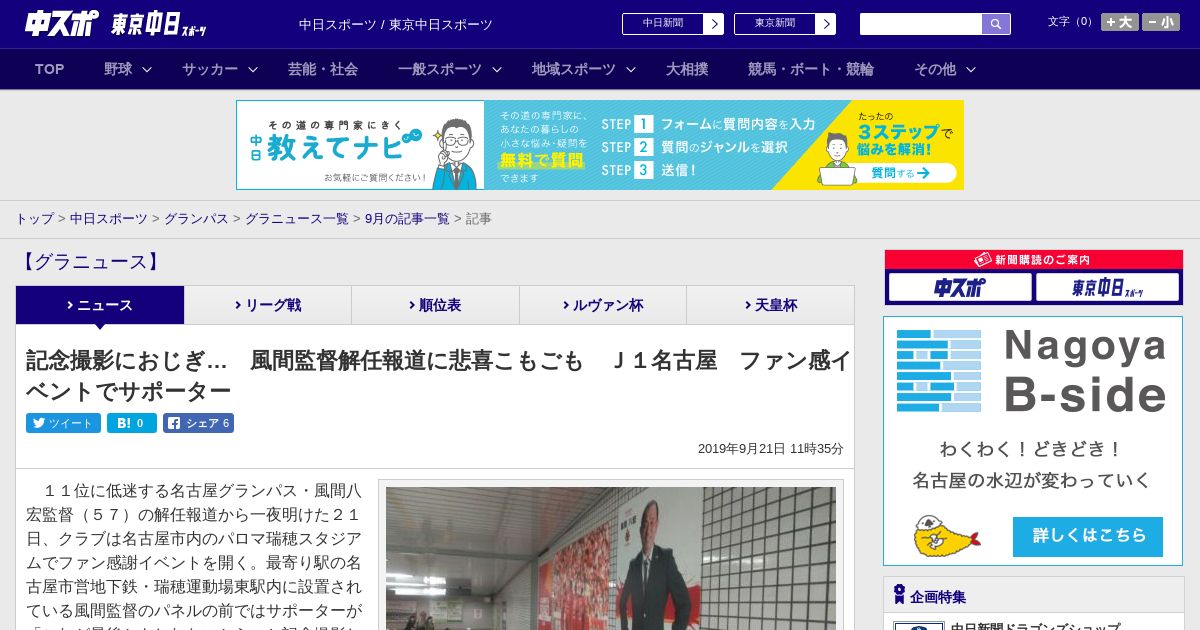This screenshot has width=1200, height=630.
Task: Open the 中日新聞 link button
Action: tap(673, 24)
